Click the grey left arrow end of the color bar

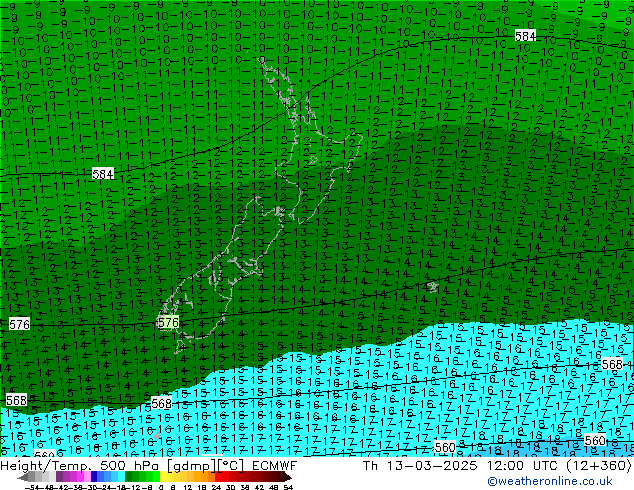click(x=23, y=478)
